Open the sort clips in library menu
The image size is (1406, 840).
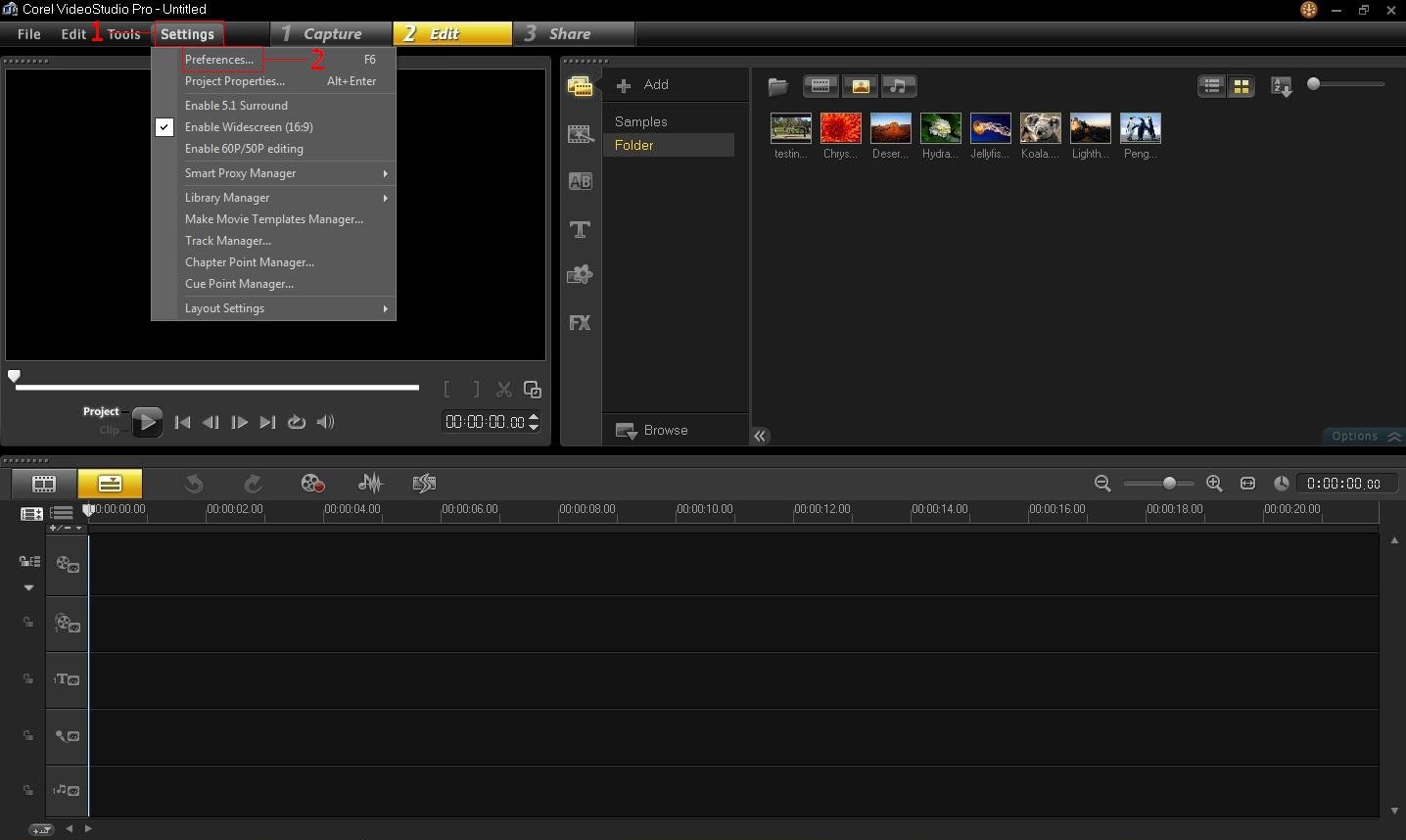(x=1281, y=86)
